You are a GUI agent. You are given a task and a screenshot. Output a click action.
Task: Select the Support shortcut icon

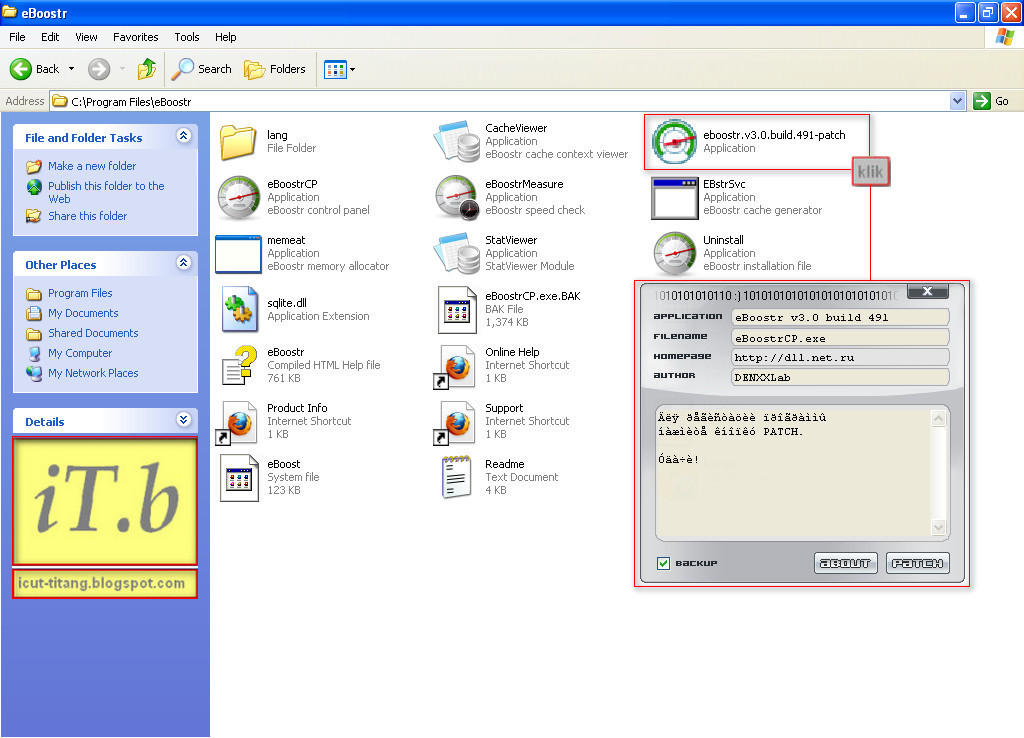pos(455,423)
